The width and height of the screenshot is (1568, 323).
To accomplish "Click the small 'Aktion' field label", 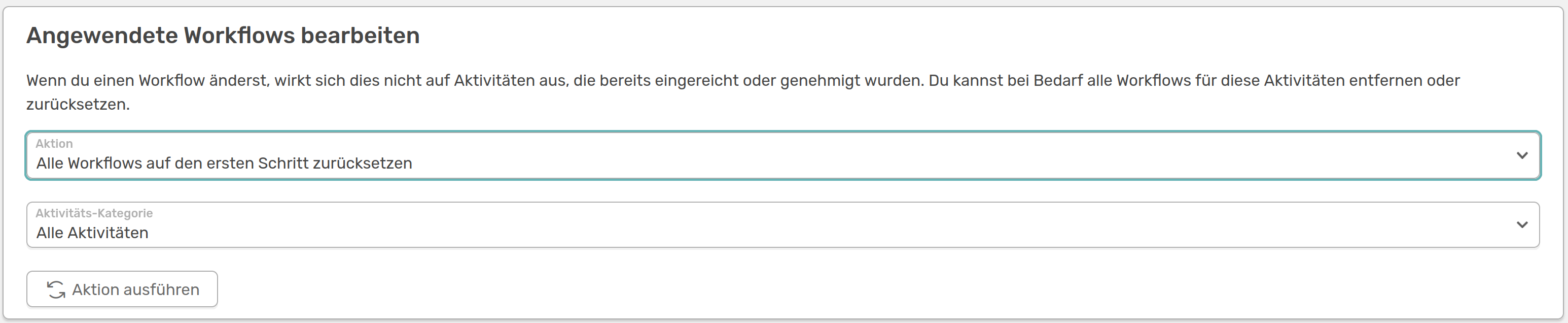I will tap(54, 144).
